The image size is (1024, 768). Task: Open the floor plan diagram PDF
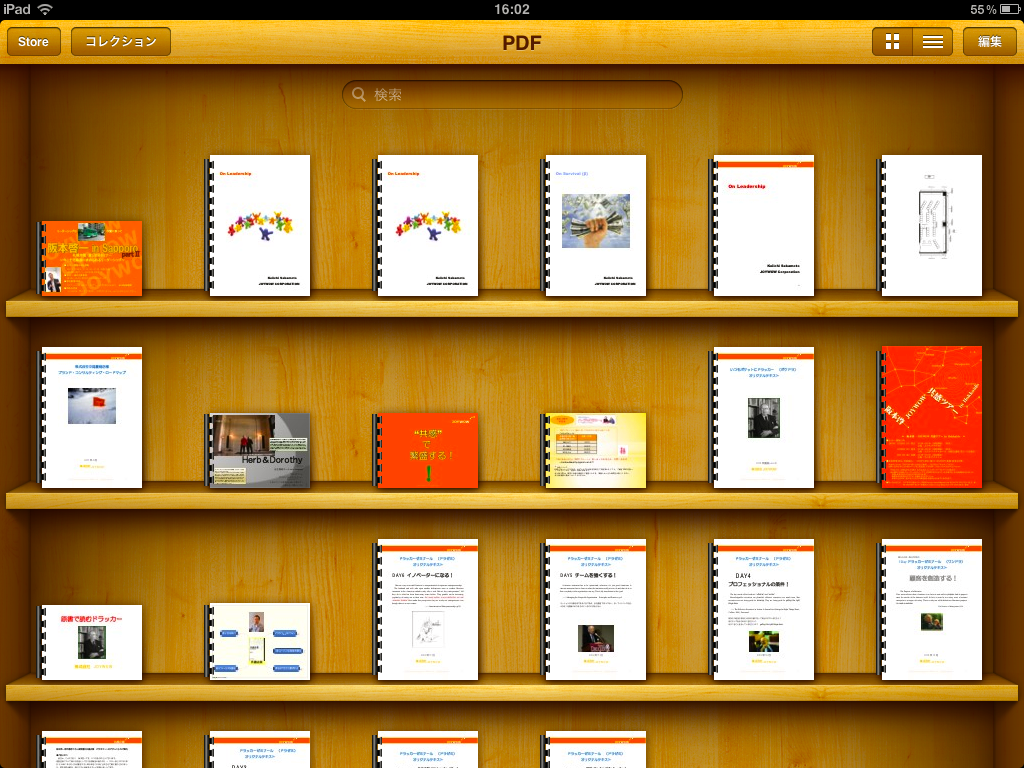click(x=930, y=225)
